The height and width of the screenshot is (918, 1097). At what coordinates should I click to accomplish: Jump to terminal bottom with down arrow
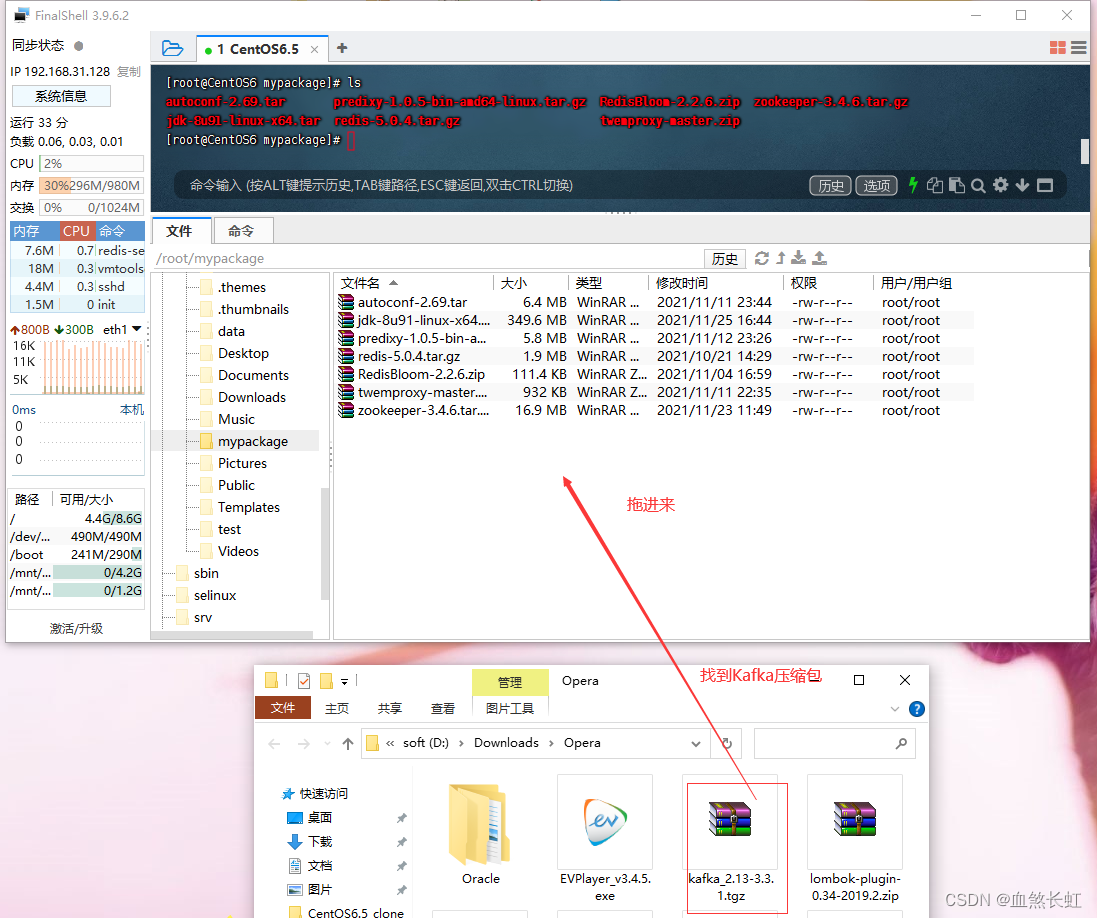(x=1022, y=185)
